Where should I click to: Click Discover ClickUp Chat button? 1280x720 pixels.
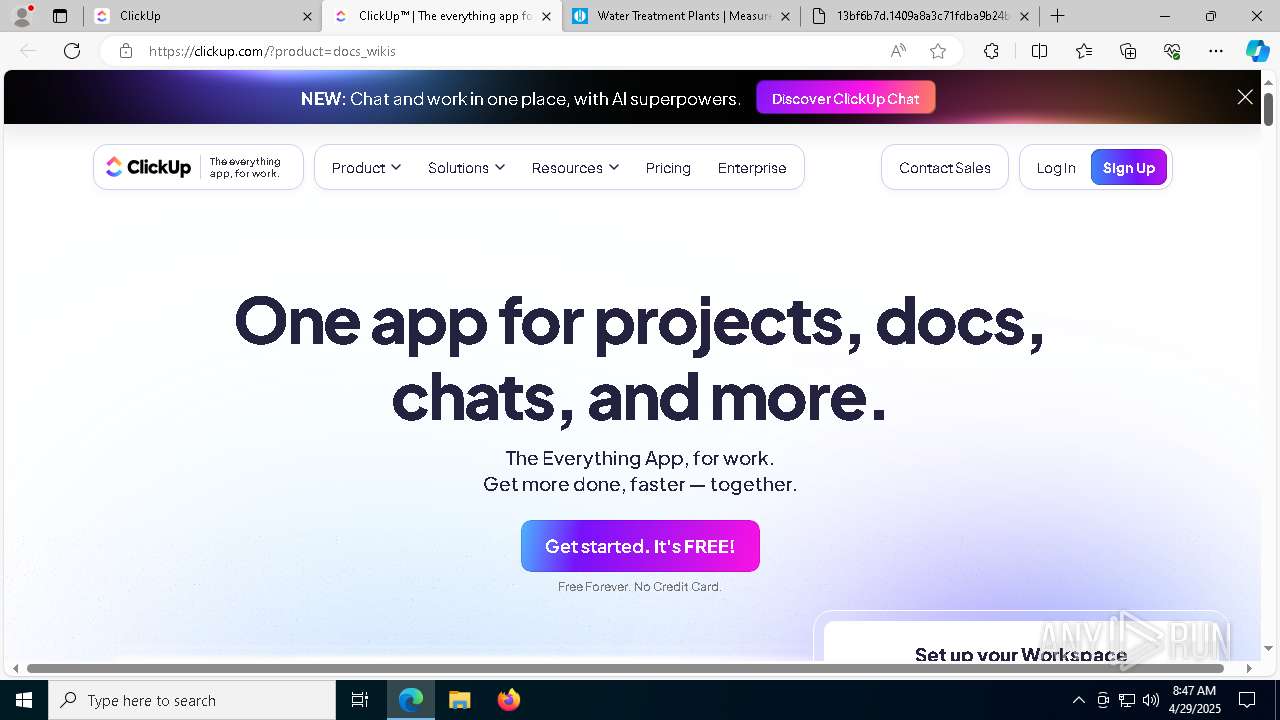[845, 98]
